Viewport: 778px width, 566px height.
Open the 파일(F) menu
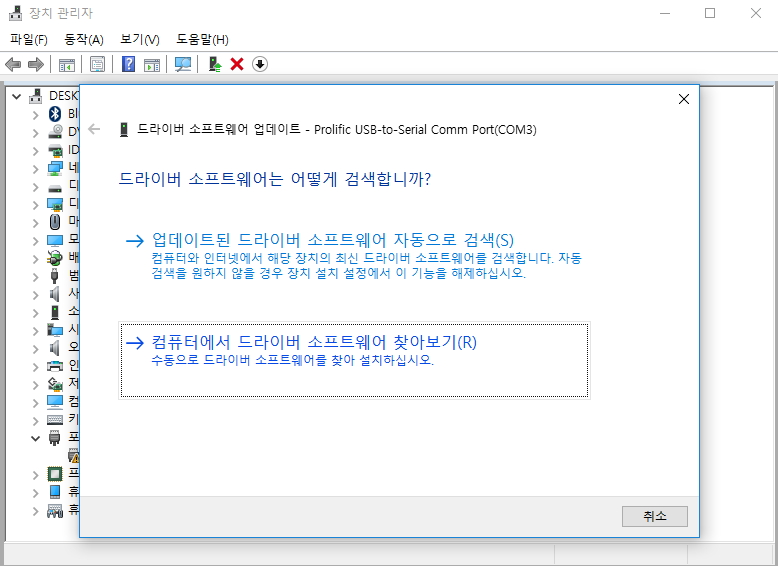pyautogui.click(x=28, y=39)
